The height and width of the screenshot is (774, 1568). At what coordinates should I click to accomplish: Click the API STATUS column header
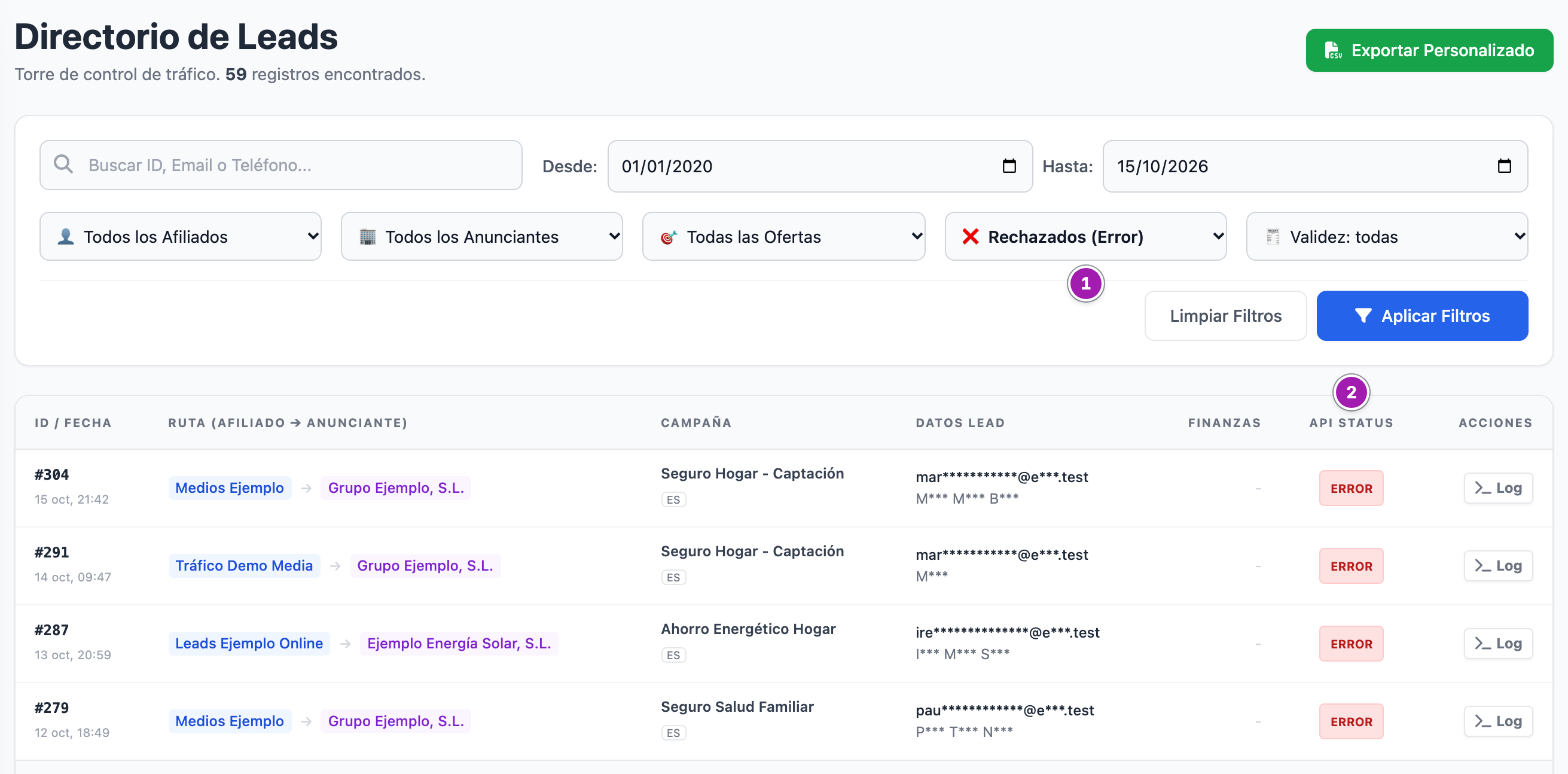[1351, 423]
